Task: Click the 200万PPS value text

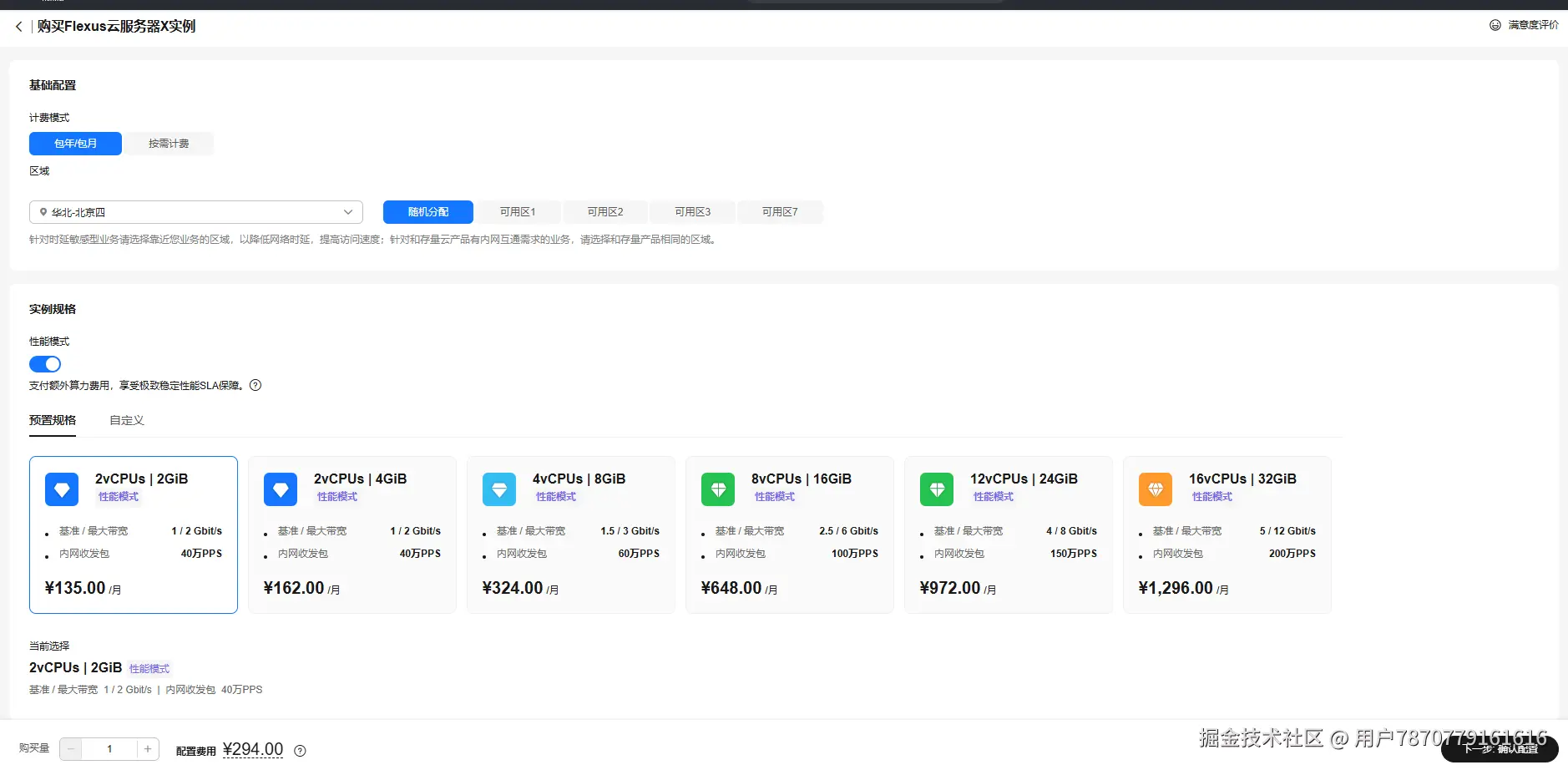Action: coord(1292,554)
